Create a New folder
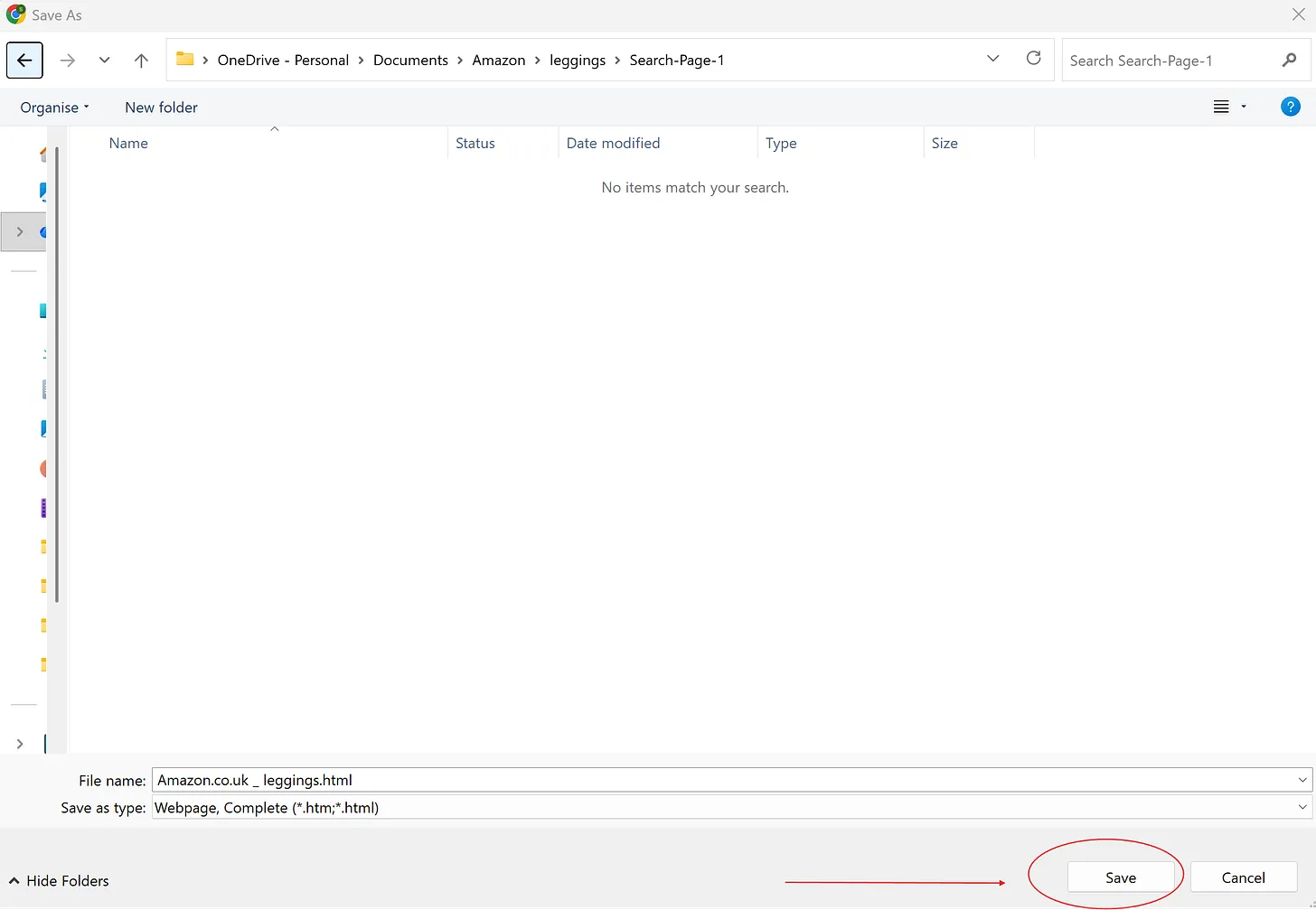 pyautogui.click(x=161, y=108)
